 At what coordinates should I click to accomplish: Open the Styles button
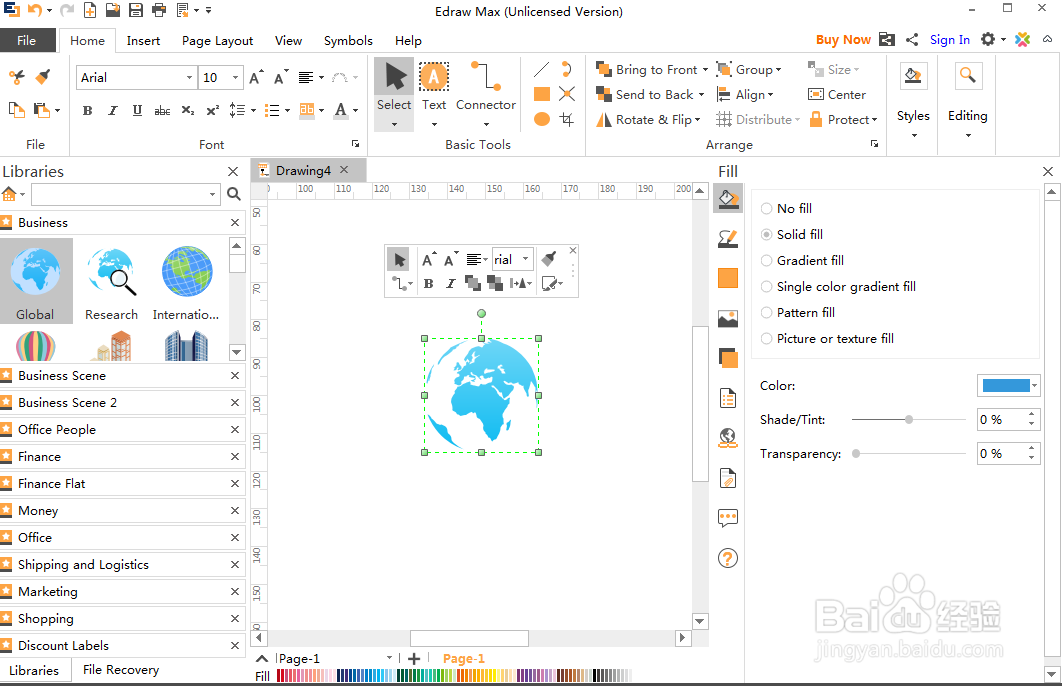pos(913,100)
